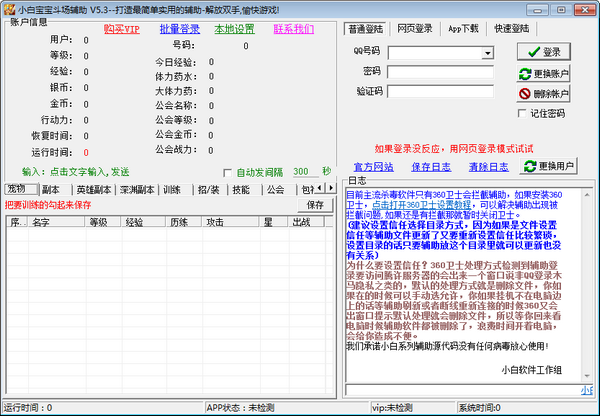Enable the 记住密码 remember password checkbox
This screenshot has width=600, height=416.
point(524,113)
